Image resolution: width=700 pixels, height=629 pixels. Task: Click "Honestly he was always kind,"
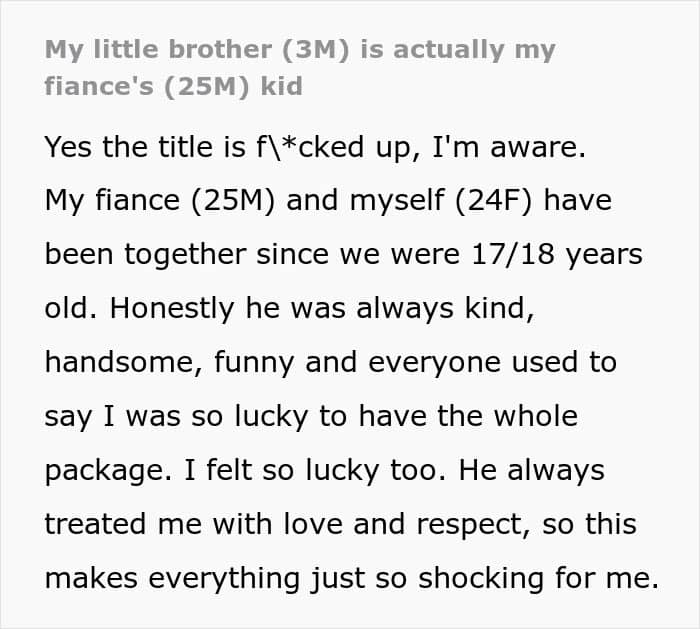click(322, 308)
